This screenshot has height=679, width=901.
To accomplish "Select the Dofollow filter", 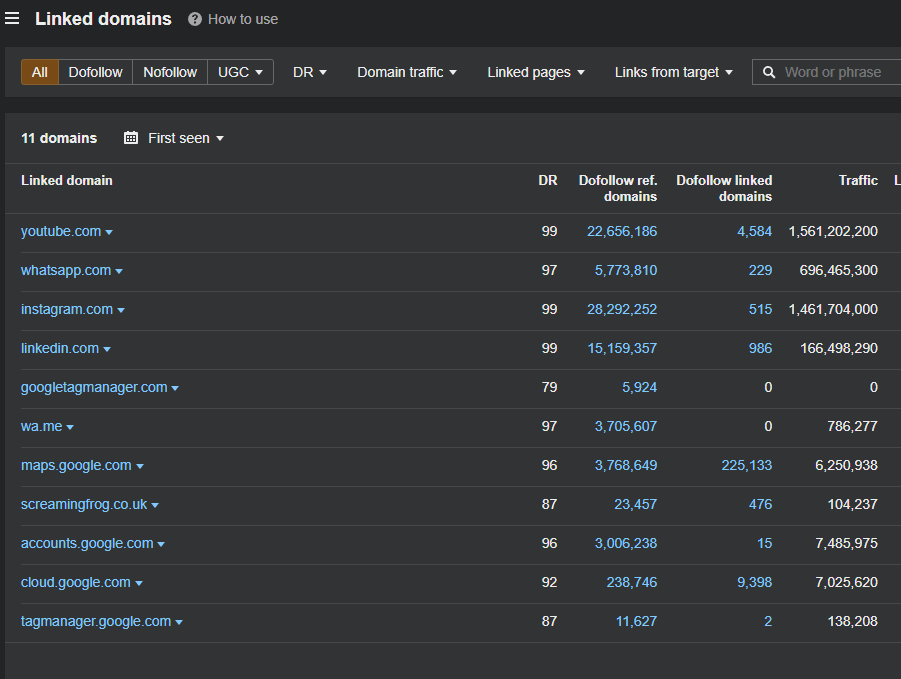I will pos(95,72).
